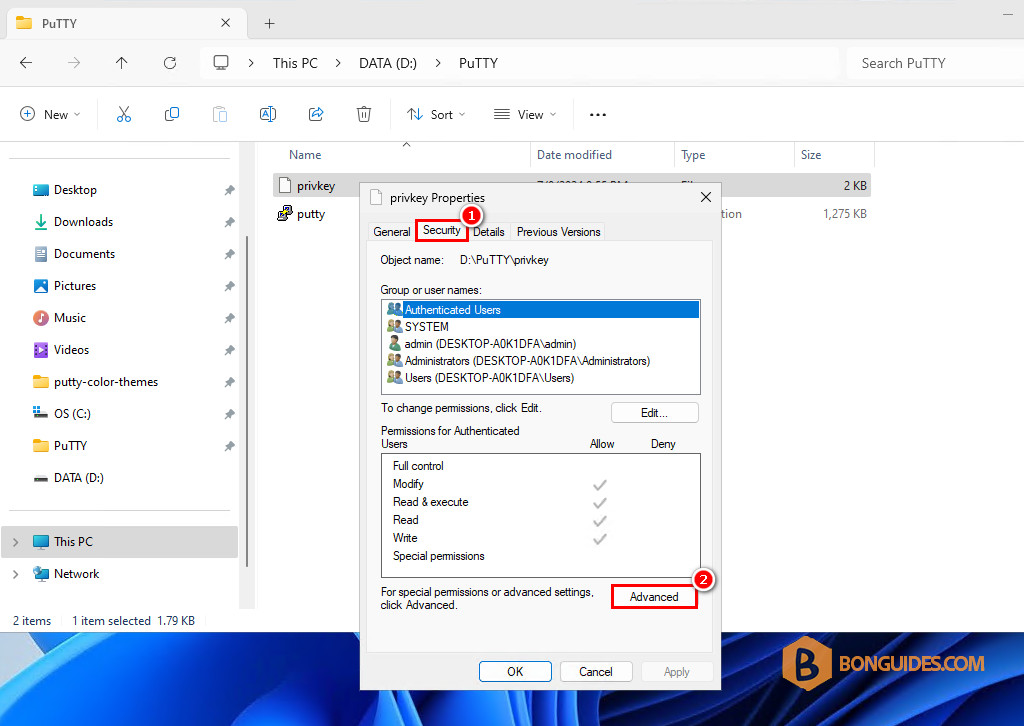Open OS (C:) drive in sidebar

coord(72,414)
